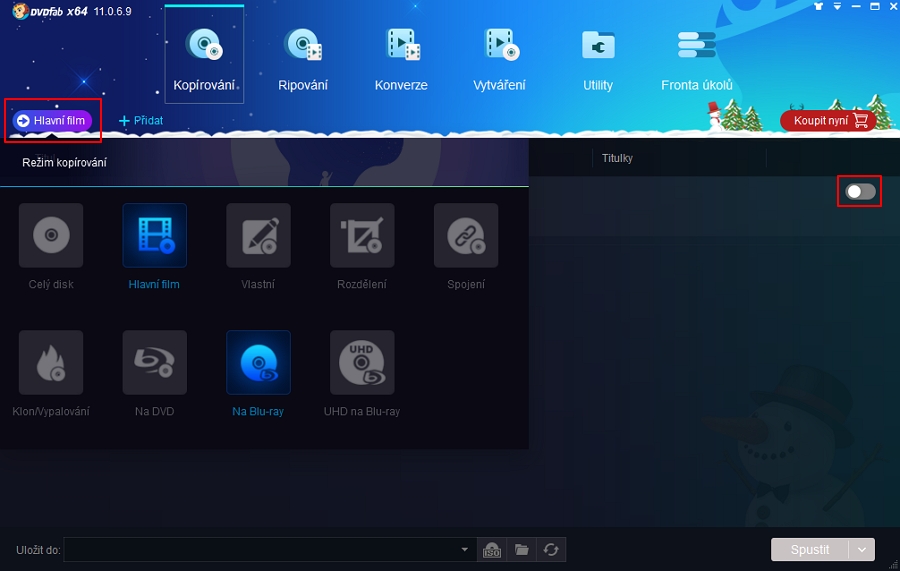Select the Vlastní customize mode icon
The height and width of the screenshot is (571, 900).
pyautogui.click(x=258, y=235)
